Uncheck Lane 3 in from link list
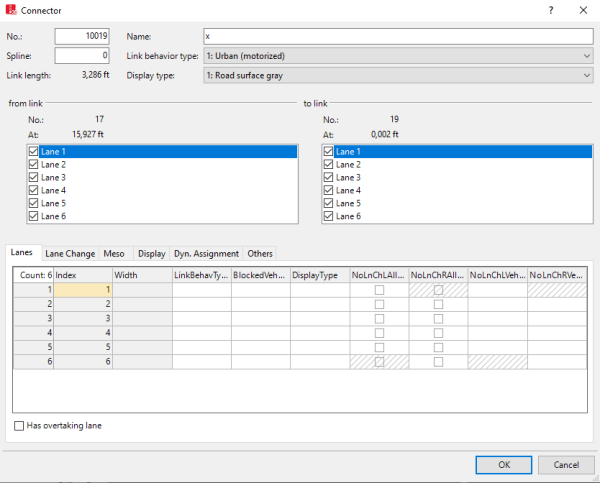 pos(35,177)
